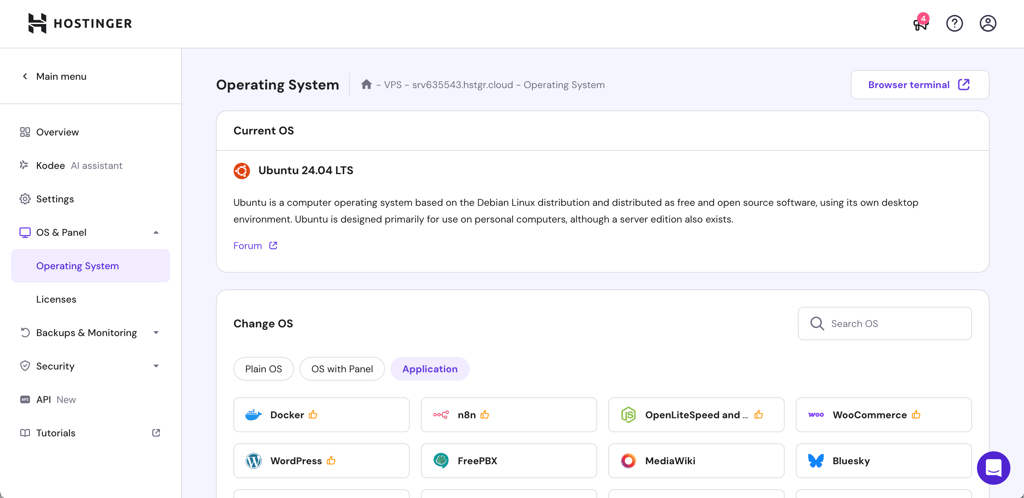Click the Ubuntu logo icon
Image resolution: width=1024 pixels, height=498 pixels.
click(242, 171)
